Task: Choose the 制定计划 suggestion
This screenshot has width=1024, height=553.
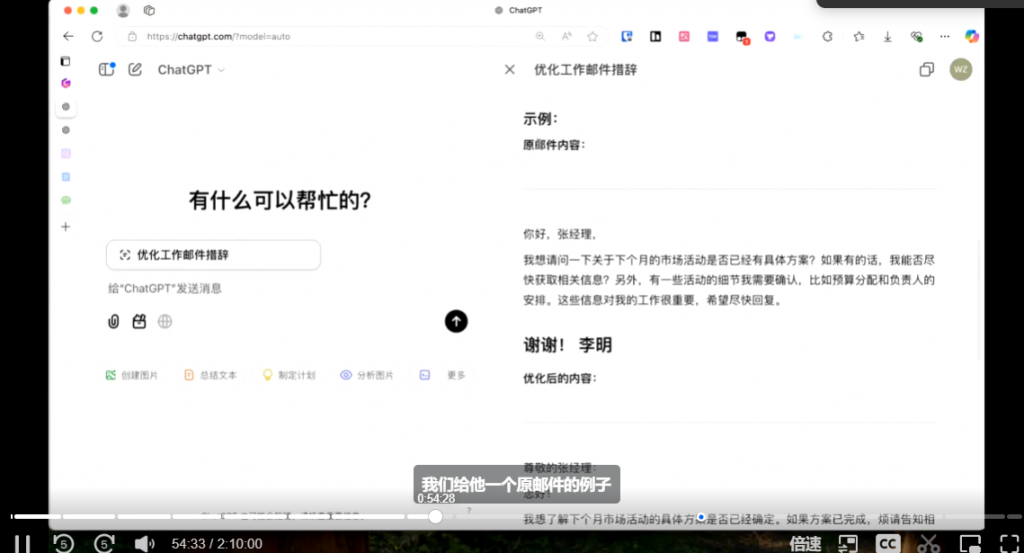Action: (289, 375)
